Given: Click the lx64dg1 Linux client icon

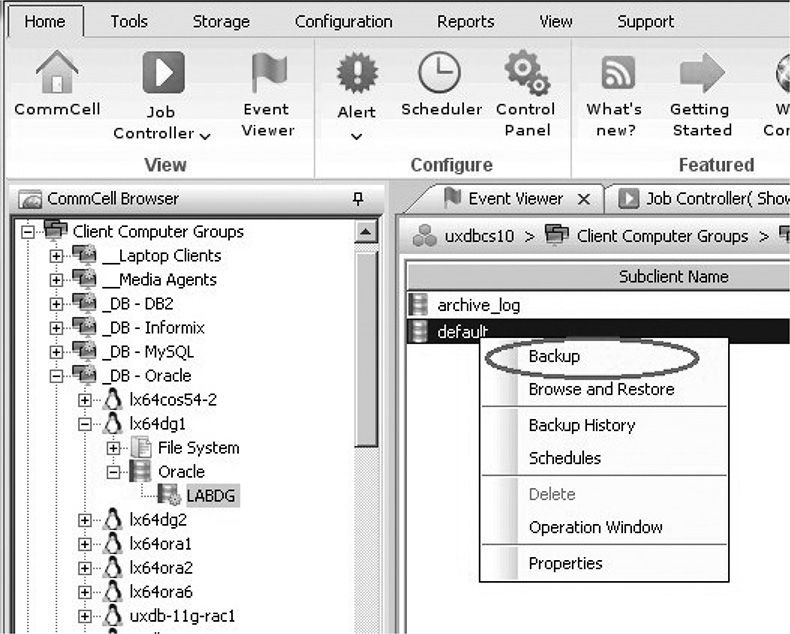Looking at the screenshot, I should point(113,423).
